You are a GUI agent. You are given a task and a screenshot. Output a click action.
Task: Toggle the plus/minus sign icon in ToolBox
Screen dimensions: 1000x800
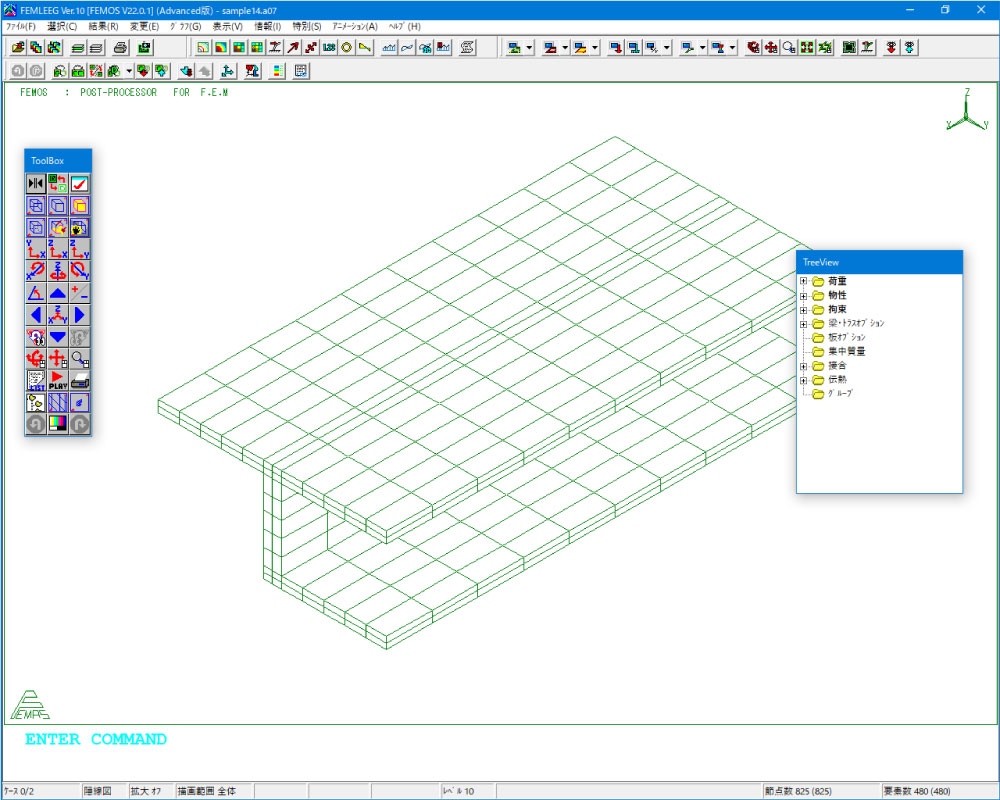[x=80, y=292]
